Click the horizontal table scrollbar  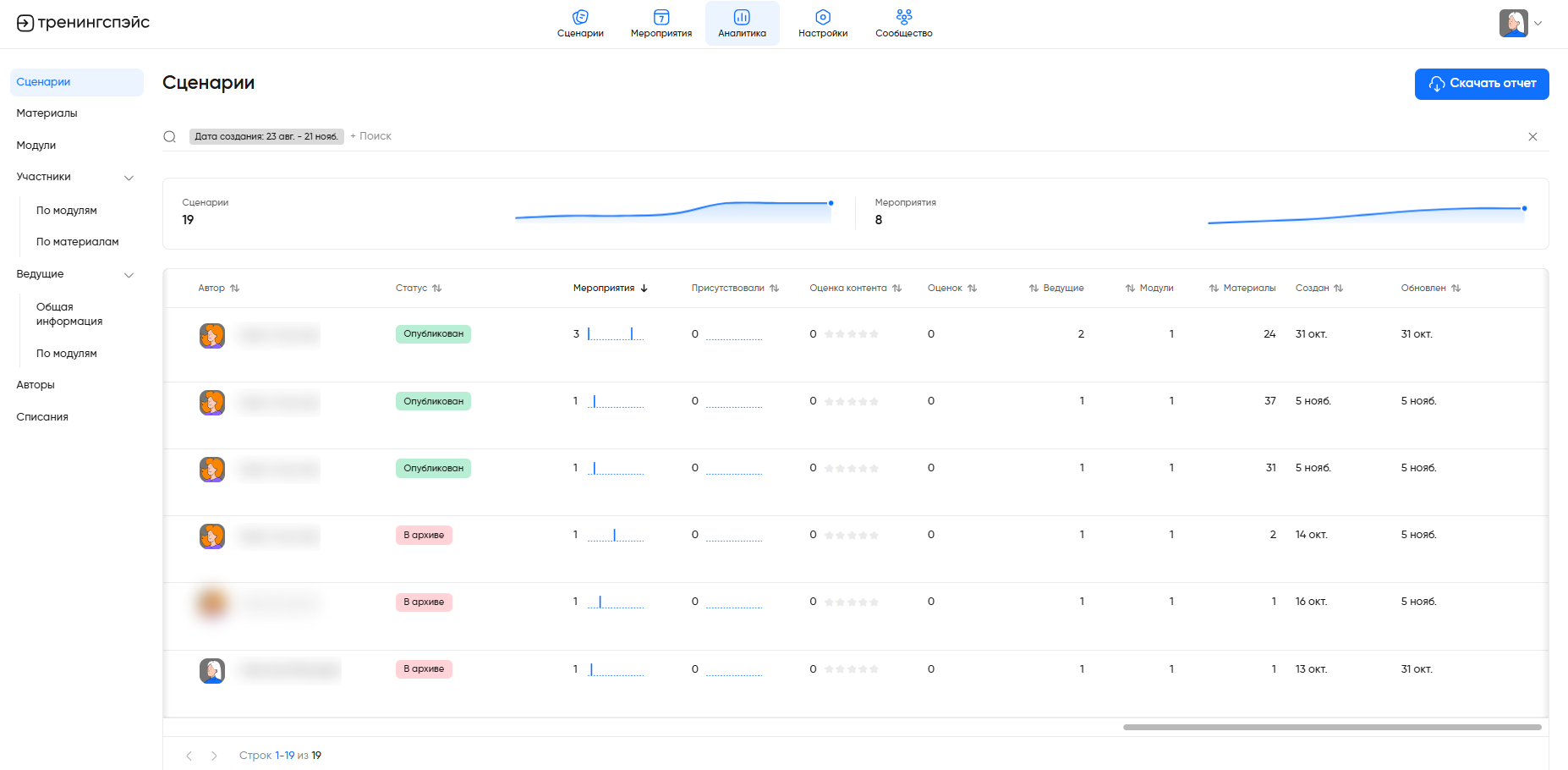click(1331, 727)
